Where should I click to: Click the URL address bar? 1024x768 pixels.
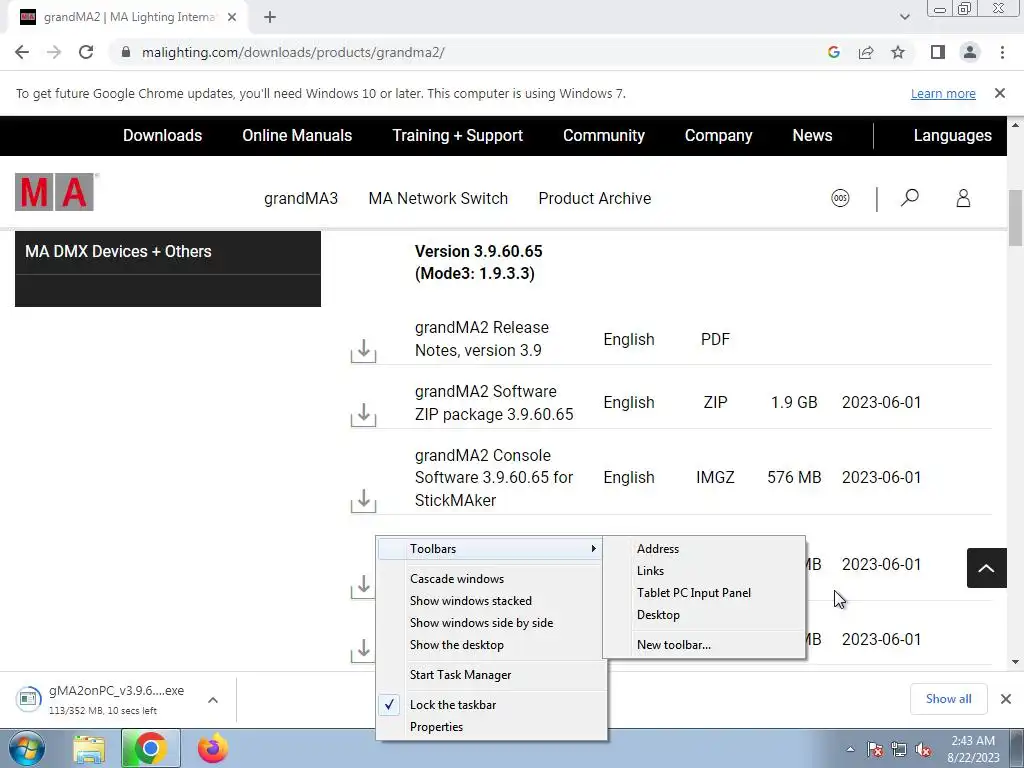point(457,52)
